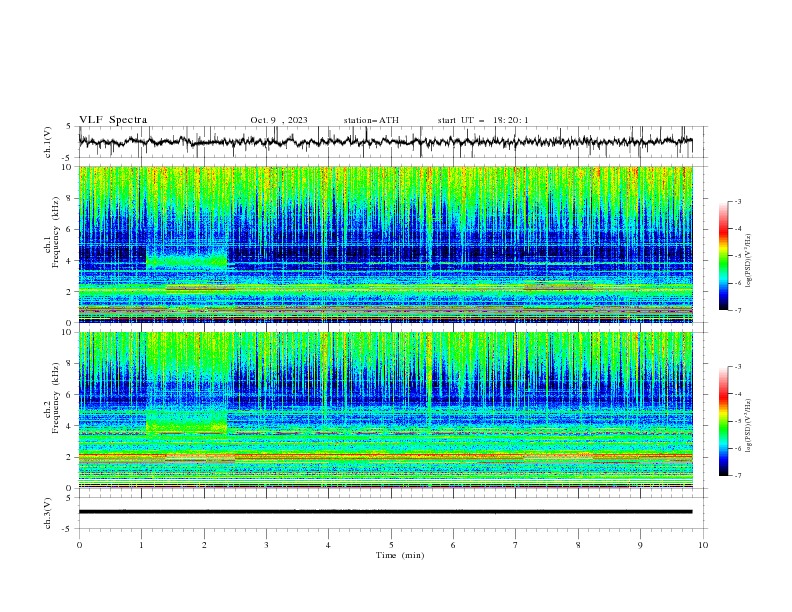792x612 pixels.
Task: Click the green emission burst in ch.2 near minute 2
Action: click(186, 421)
